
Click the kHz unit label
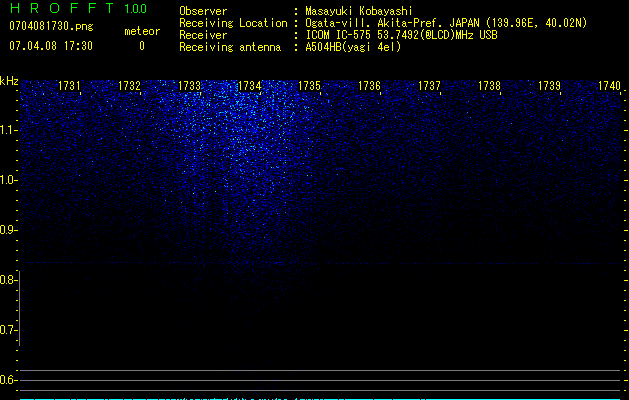(x=9, y=81)
